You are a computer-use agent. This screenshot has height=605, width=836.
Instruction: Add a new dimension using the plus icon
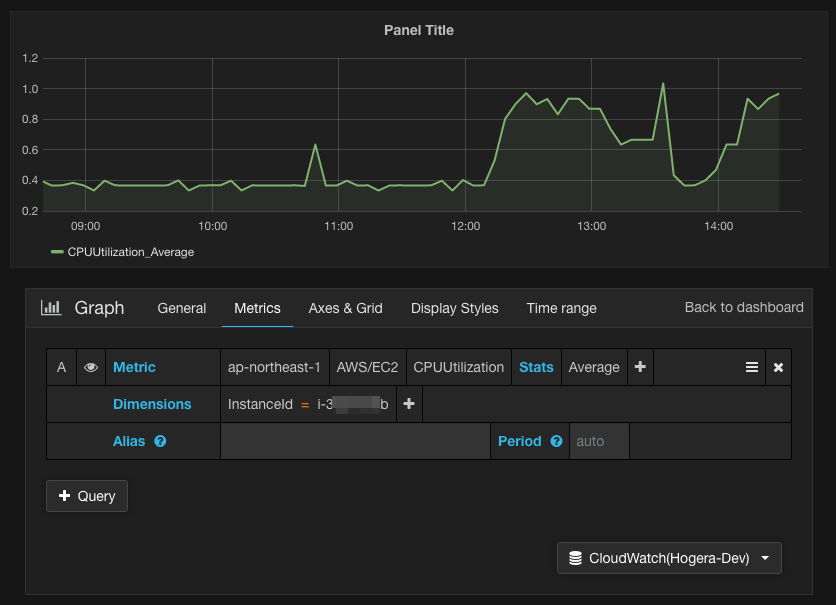click(407, 404)
